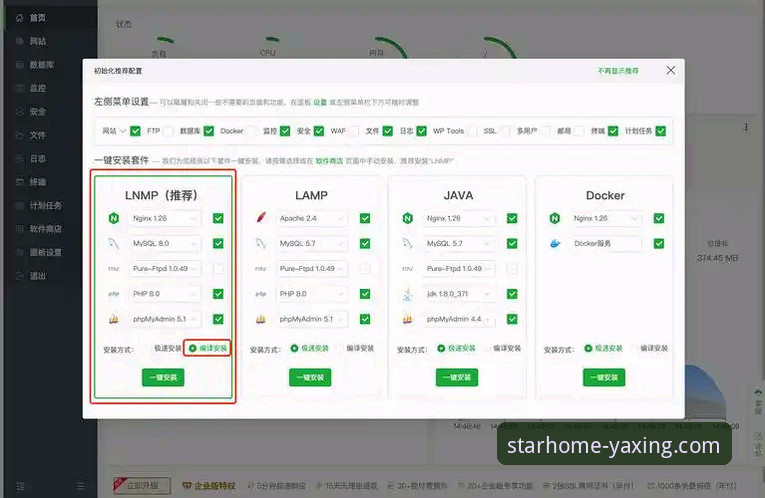Expand 网站 chevron in menu settings row

click(x=123, y=131)
